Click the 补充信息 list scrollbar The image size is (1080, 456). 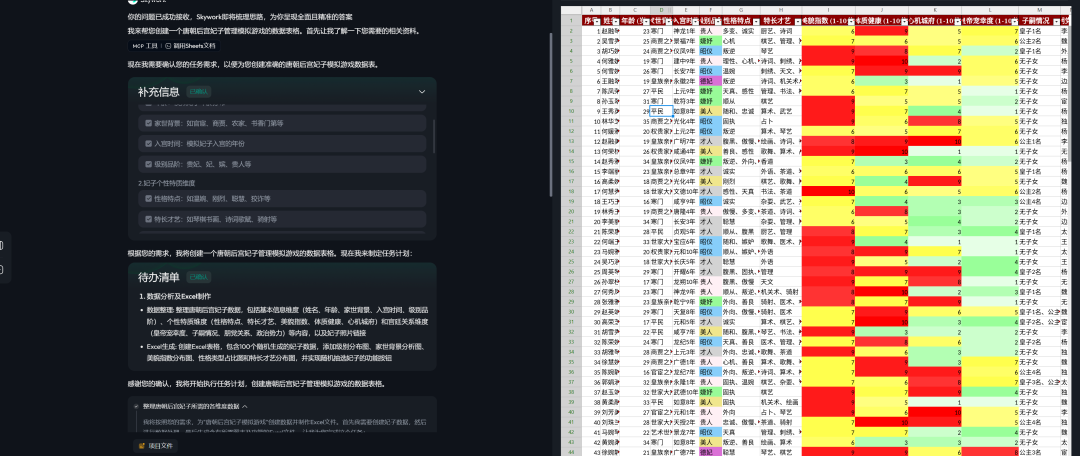coord(433,136)
